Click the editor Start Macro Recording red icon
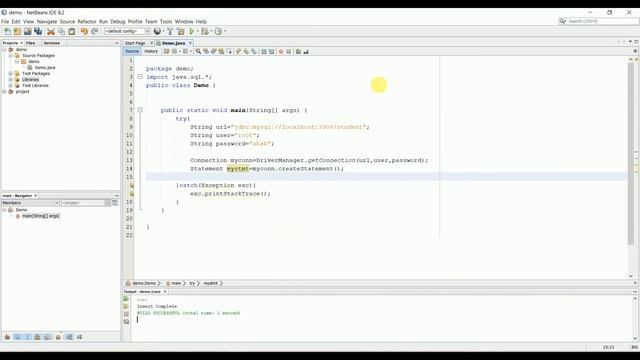Screen dimensions: 640x360 click(281, 51)
